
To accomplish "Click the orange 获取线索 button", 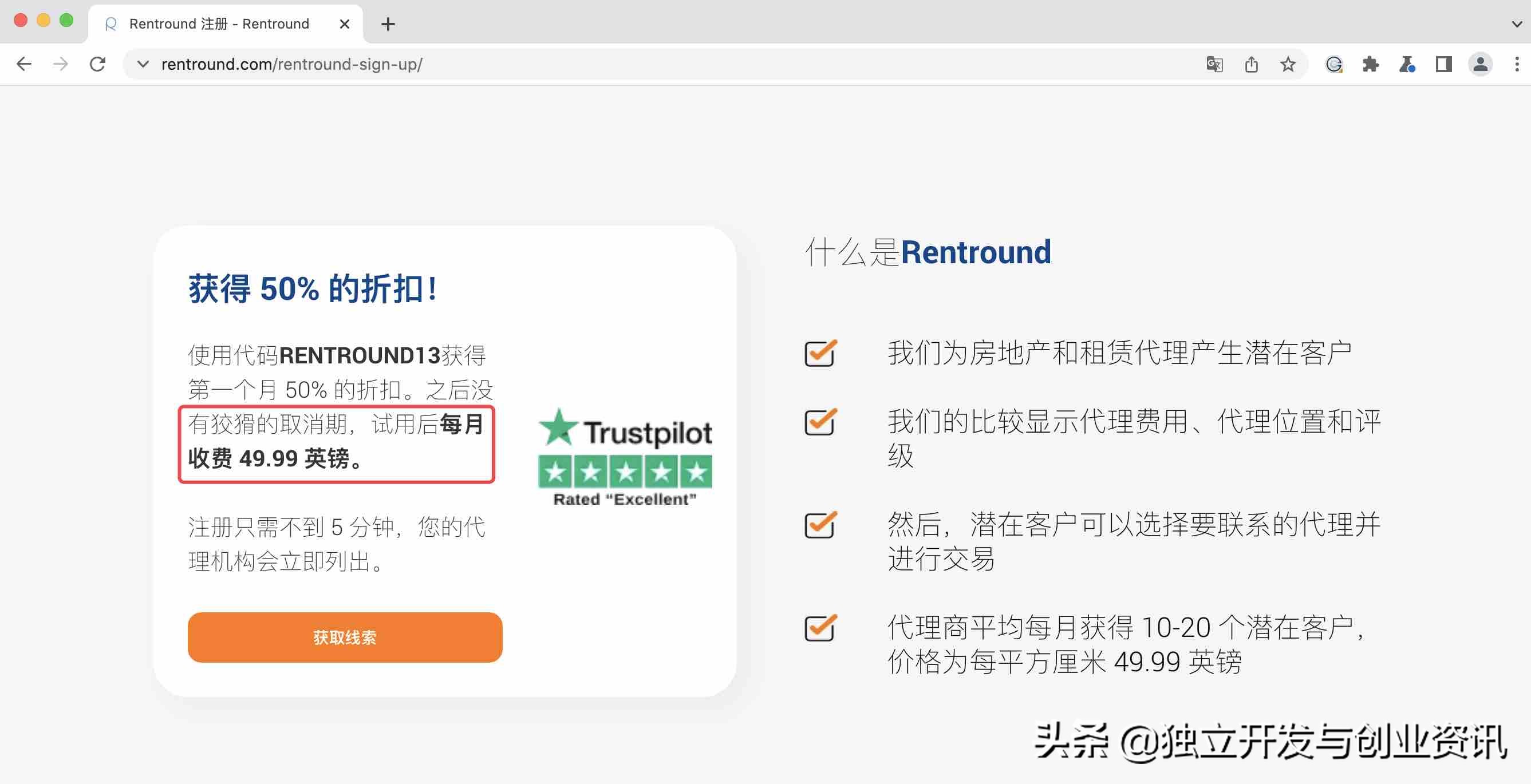I will (x=345, y=637).
